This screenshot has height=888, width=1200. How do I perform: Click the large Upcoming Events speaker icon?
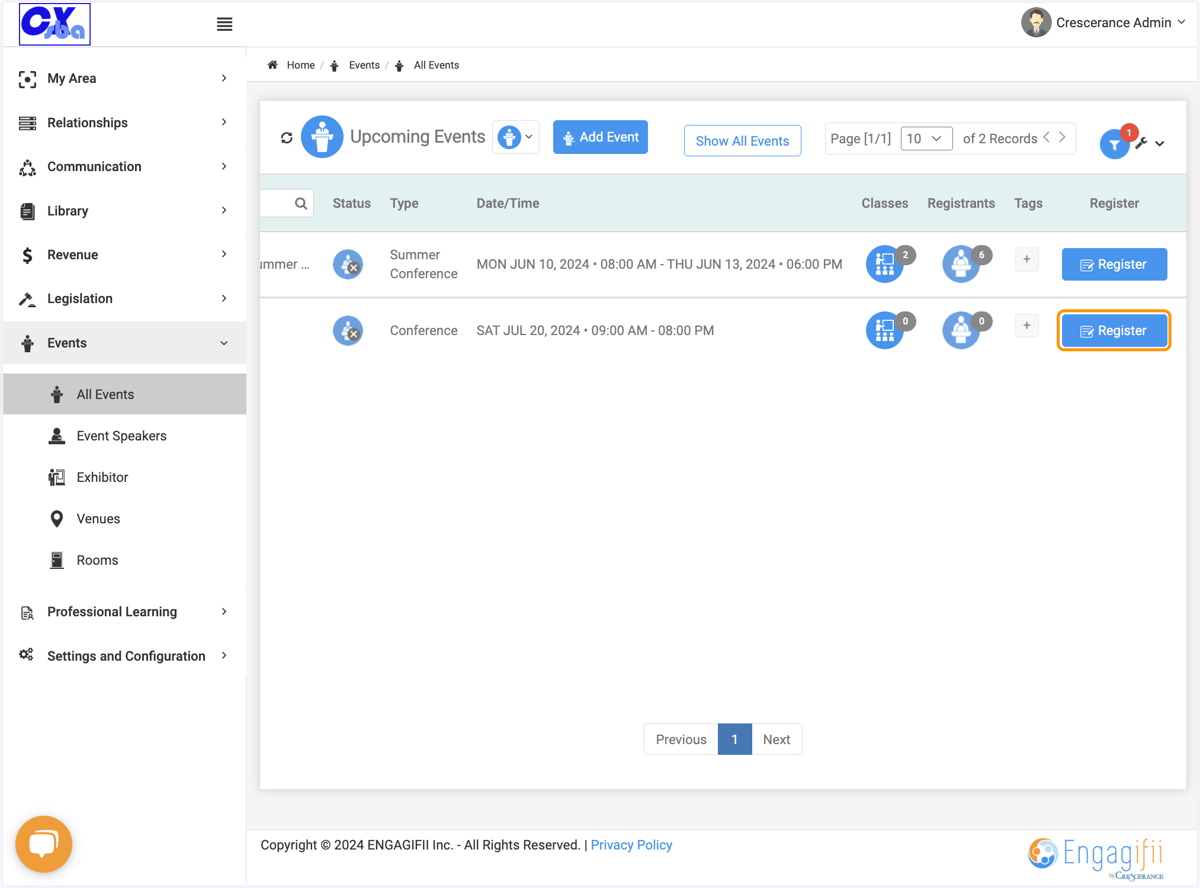pyautogui.click(x=322, y=137)
